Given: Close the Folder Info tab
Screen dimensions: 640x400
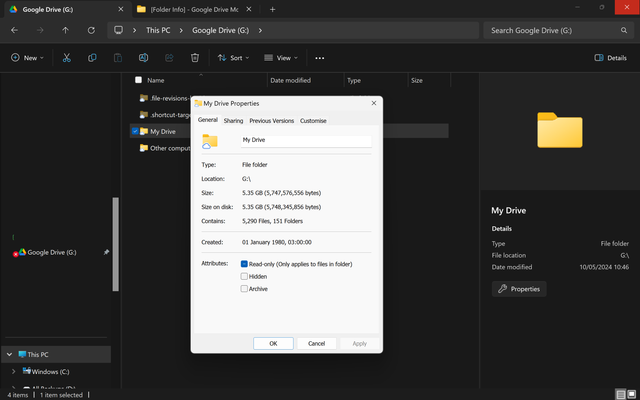Looking at the screenshot, I should pyautogui.click(x=249, y=9).
